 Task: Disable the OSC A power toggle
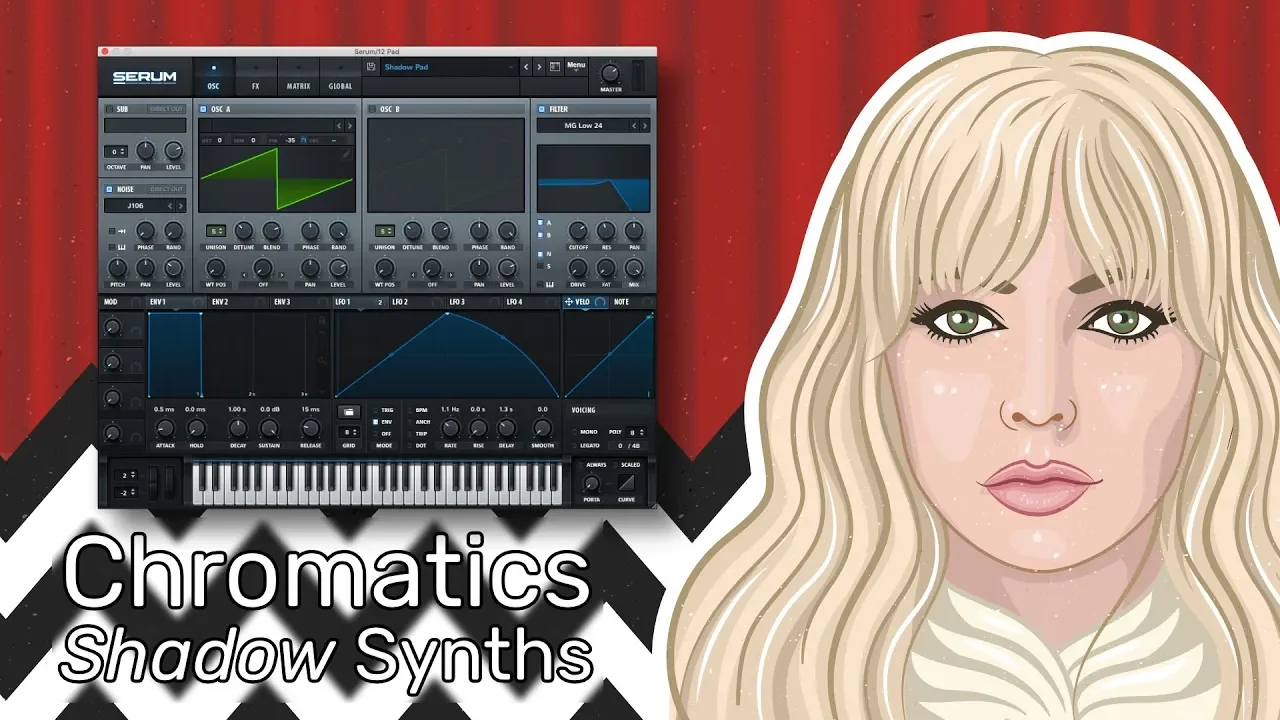[203, 109]
